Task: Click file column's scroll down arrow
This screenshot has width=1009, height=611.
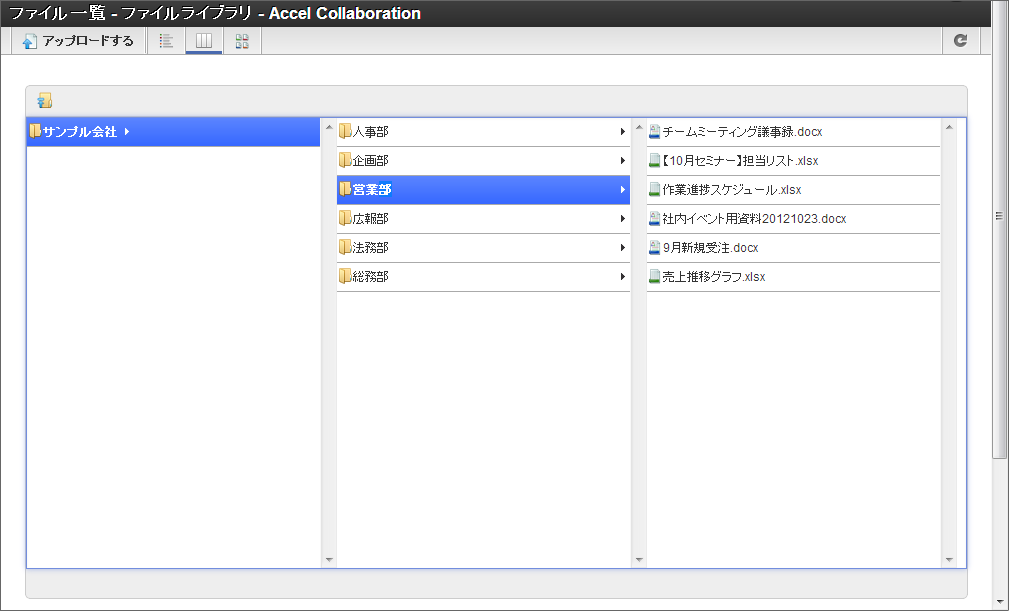Action: click(x=949, y=560)
